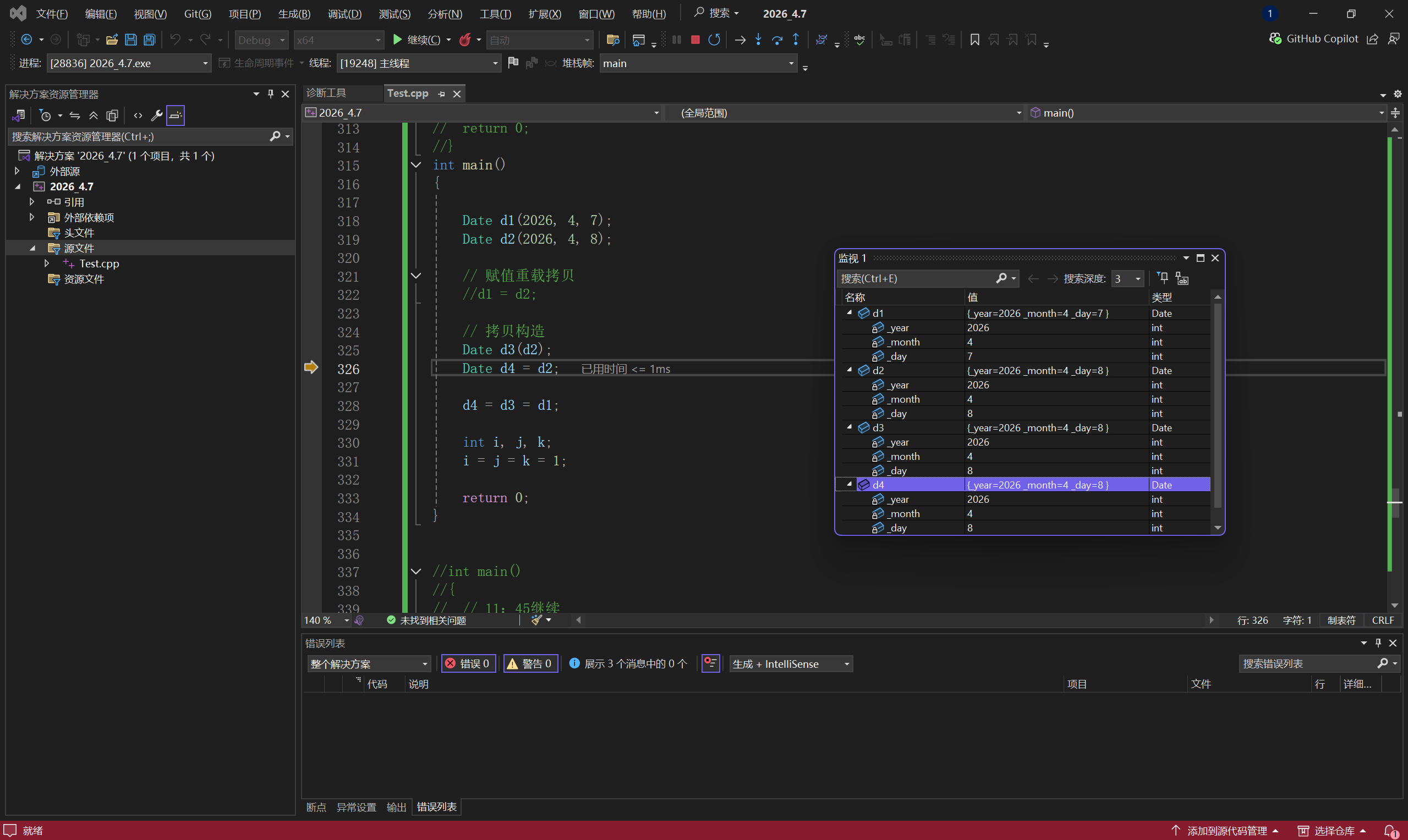
Task: Switch to the 诊断工具 tab
Action: point(326,93)
